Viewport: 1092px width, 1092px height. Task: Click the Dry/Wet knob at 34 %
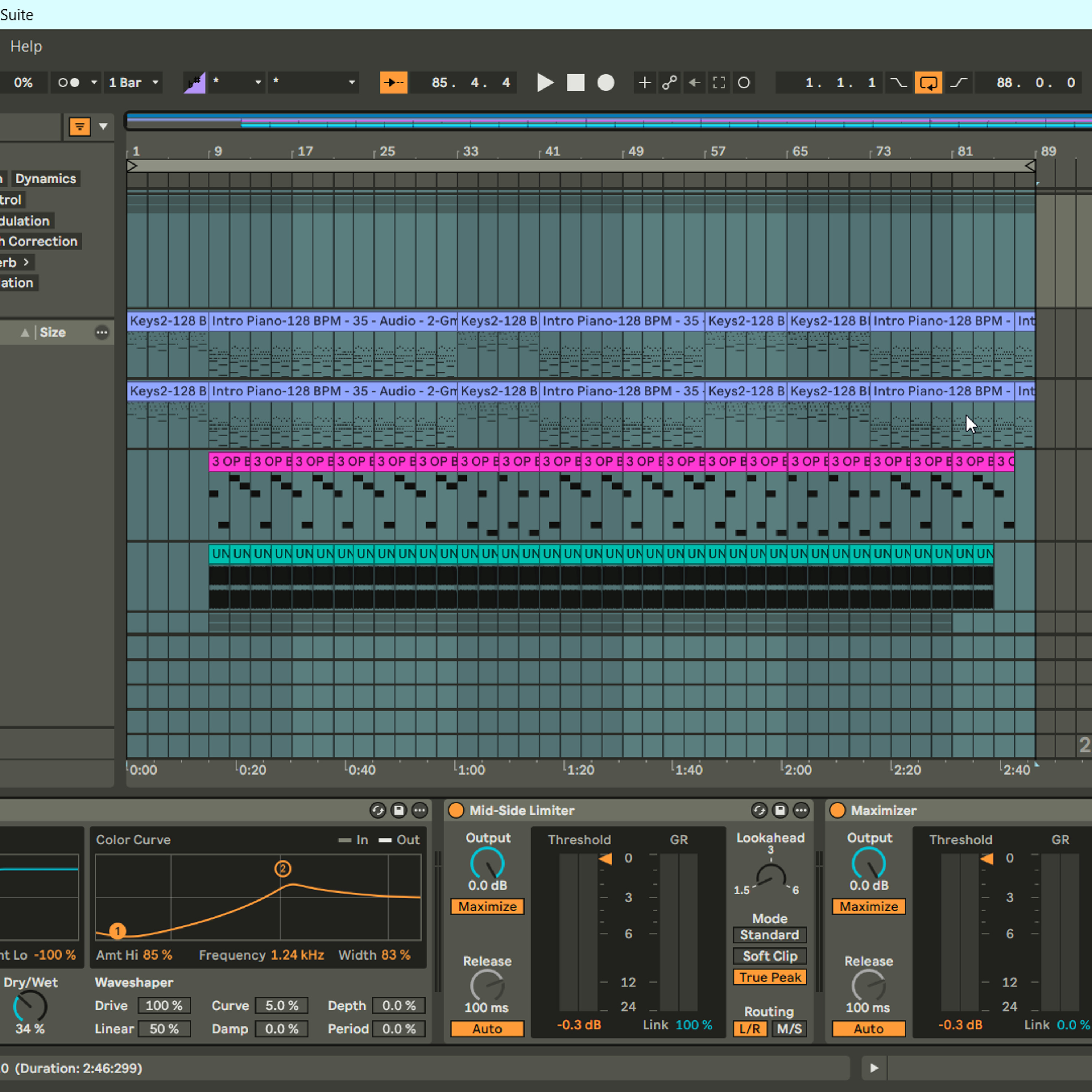tap(30, 1007)
